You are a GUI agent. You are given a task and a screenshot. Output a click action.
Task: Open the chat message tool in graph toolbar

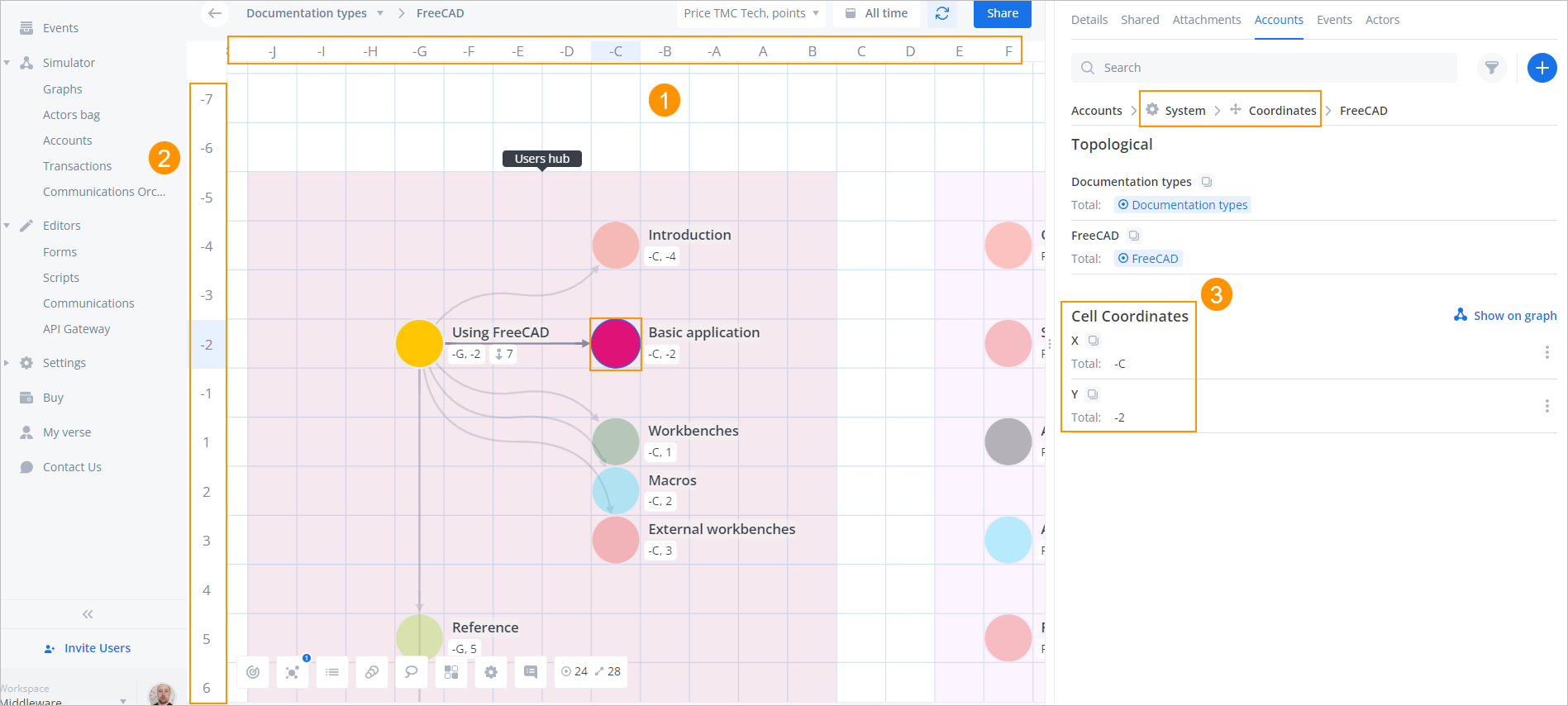tap(531, 672)
